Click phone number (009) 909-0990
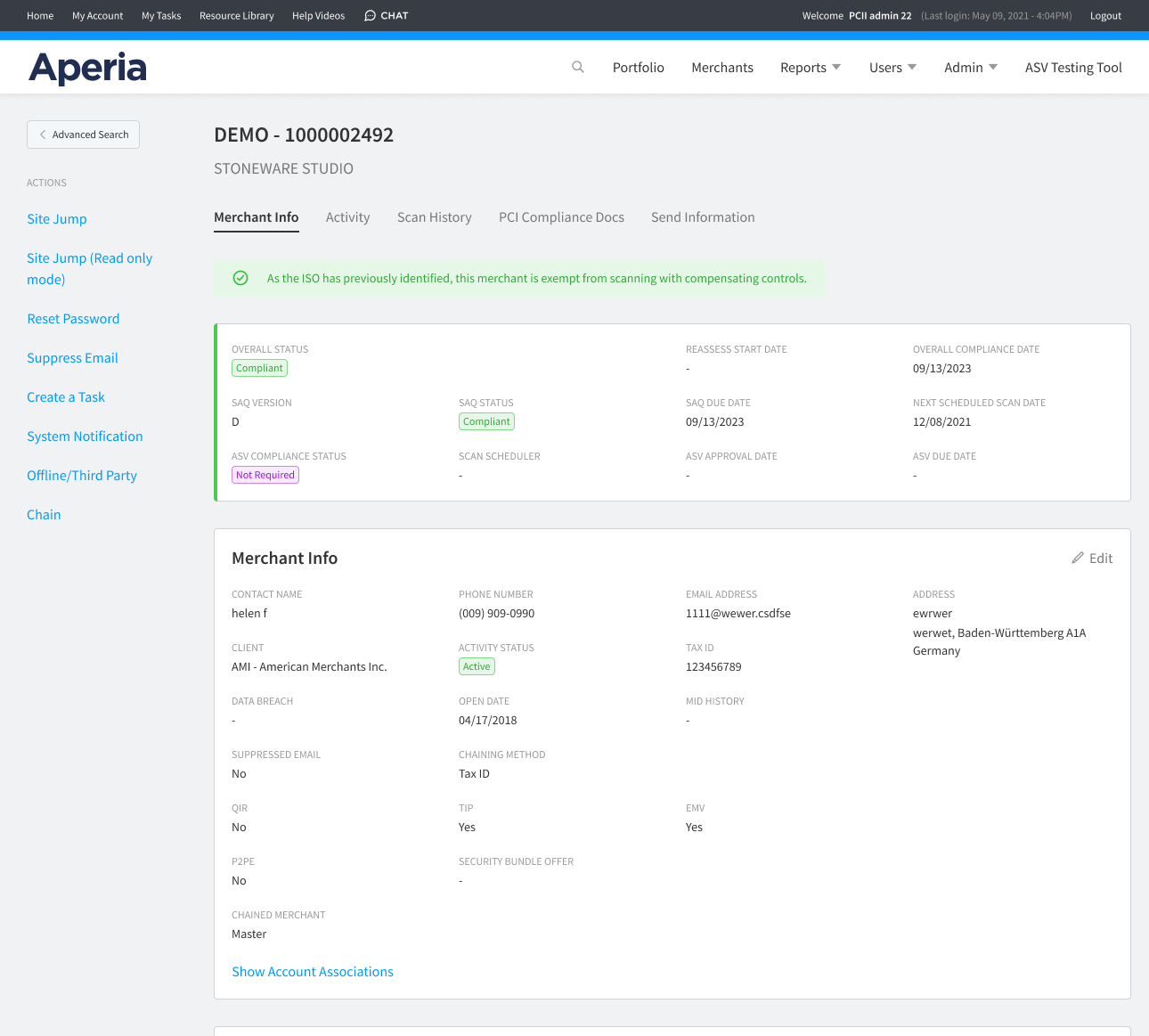 (497, 614)
